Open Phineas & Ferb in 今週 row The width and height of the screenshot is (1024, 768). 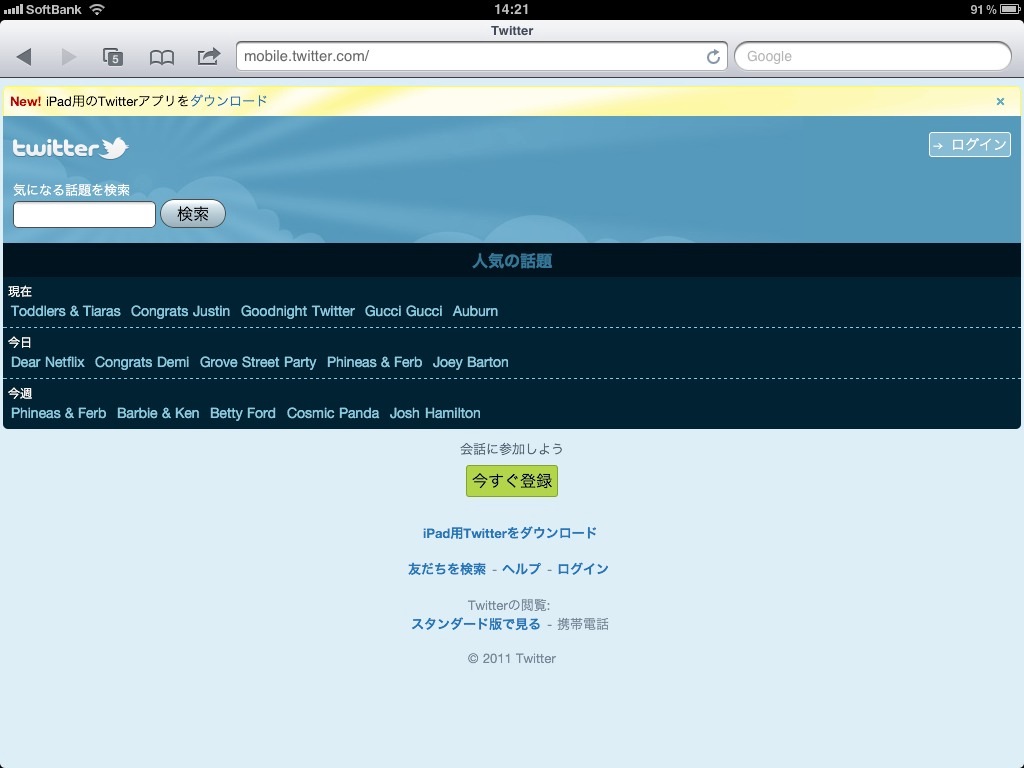58,413
